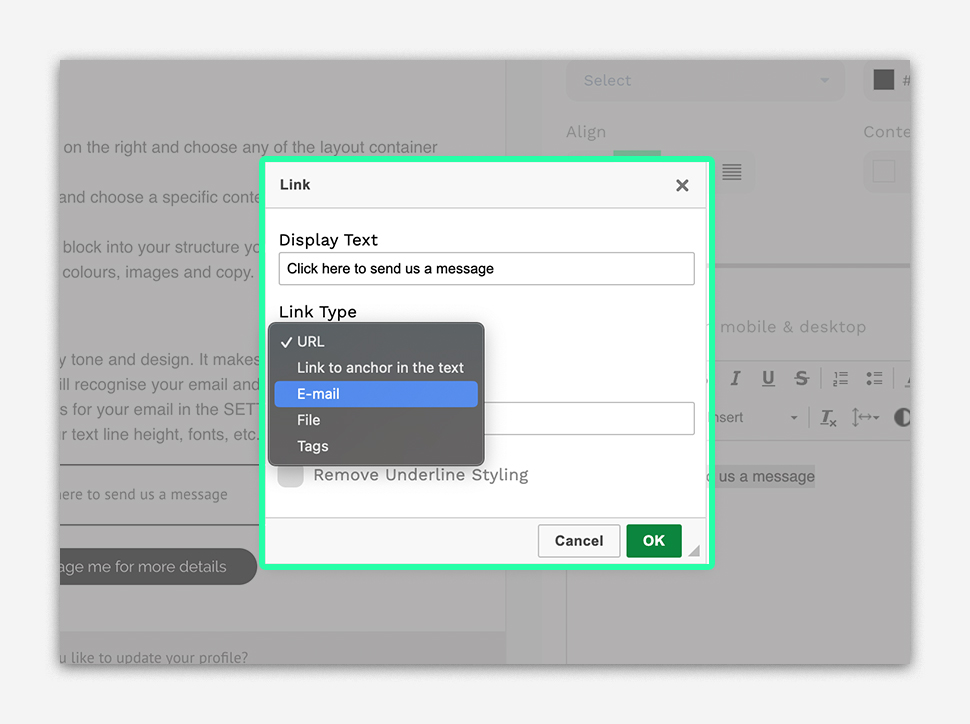
Task: Click the dark color swatch near the hex field
Action: [883, 79]
